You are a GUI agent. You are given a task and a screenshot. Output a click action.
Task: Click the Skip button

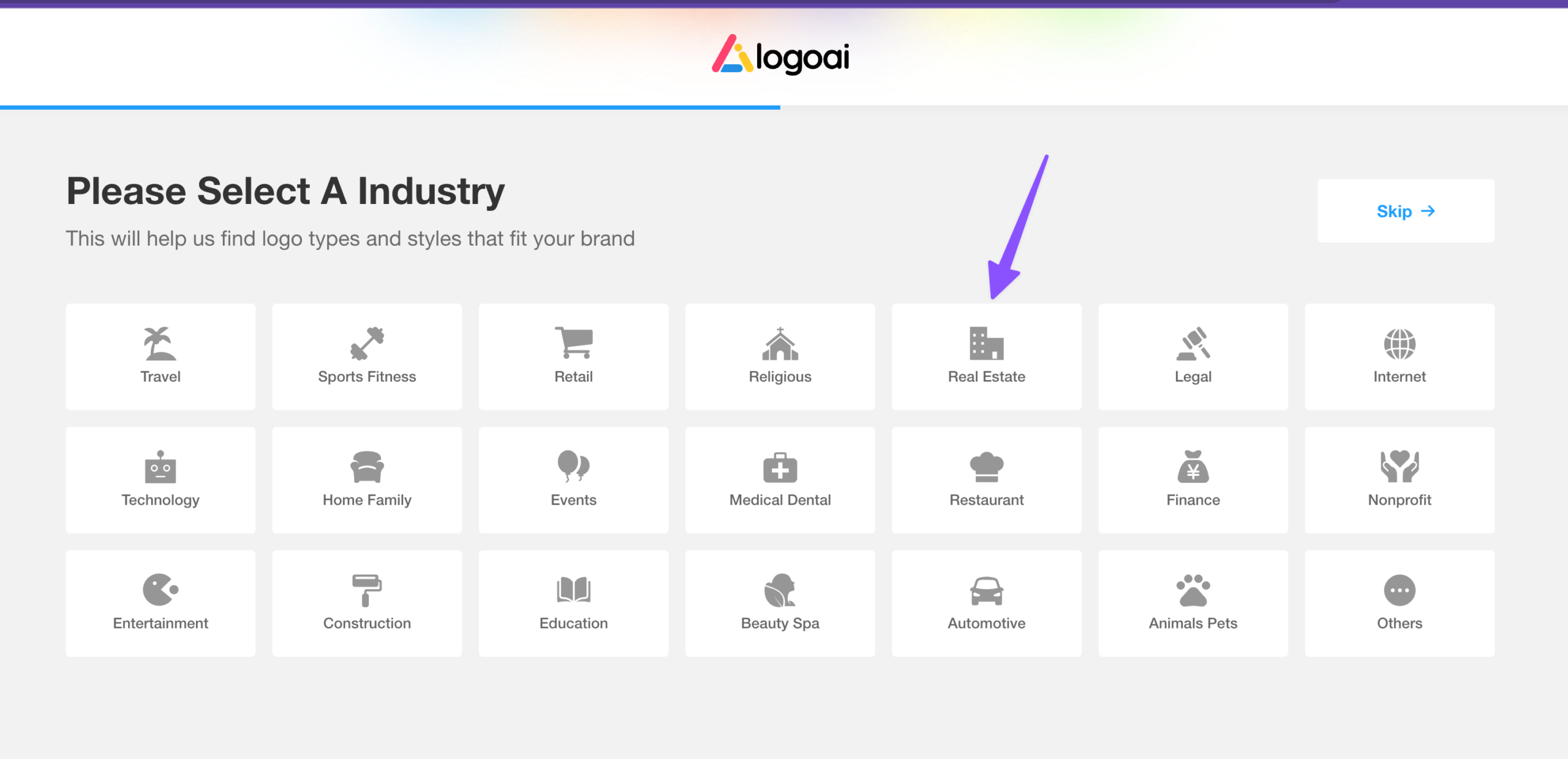pyautogui.click(x=1406, y=211)
